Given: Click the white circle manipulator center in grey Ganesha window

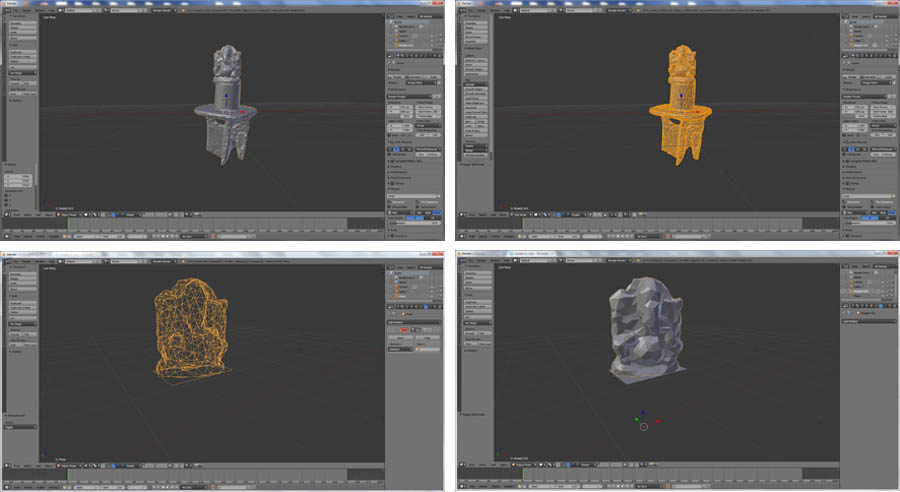Looking at the screenshot, I should (644, 427).
